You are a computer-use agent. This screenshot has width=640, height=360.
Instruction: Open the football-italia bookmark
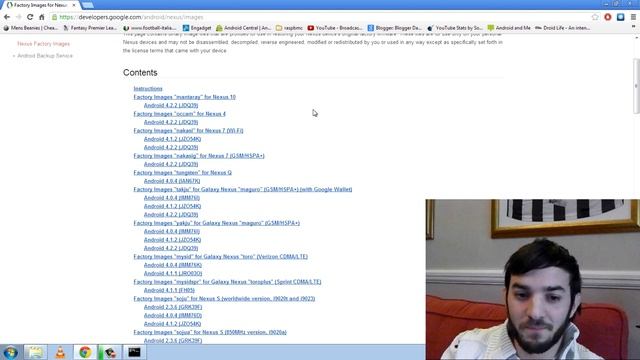tap(150, 28)
